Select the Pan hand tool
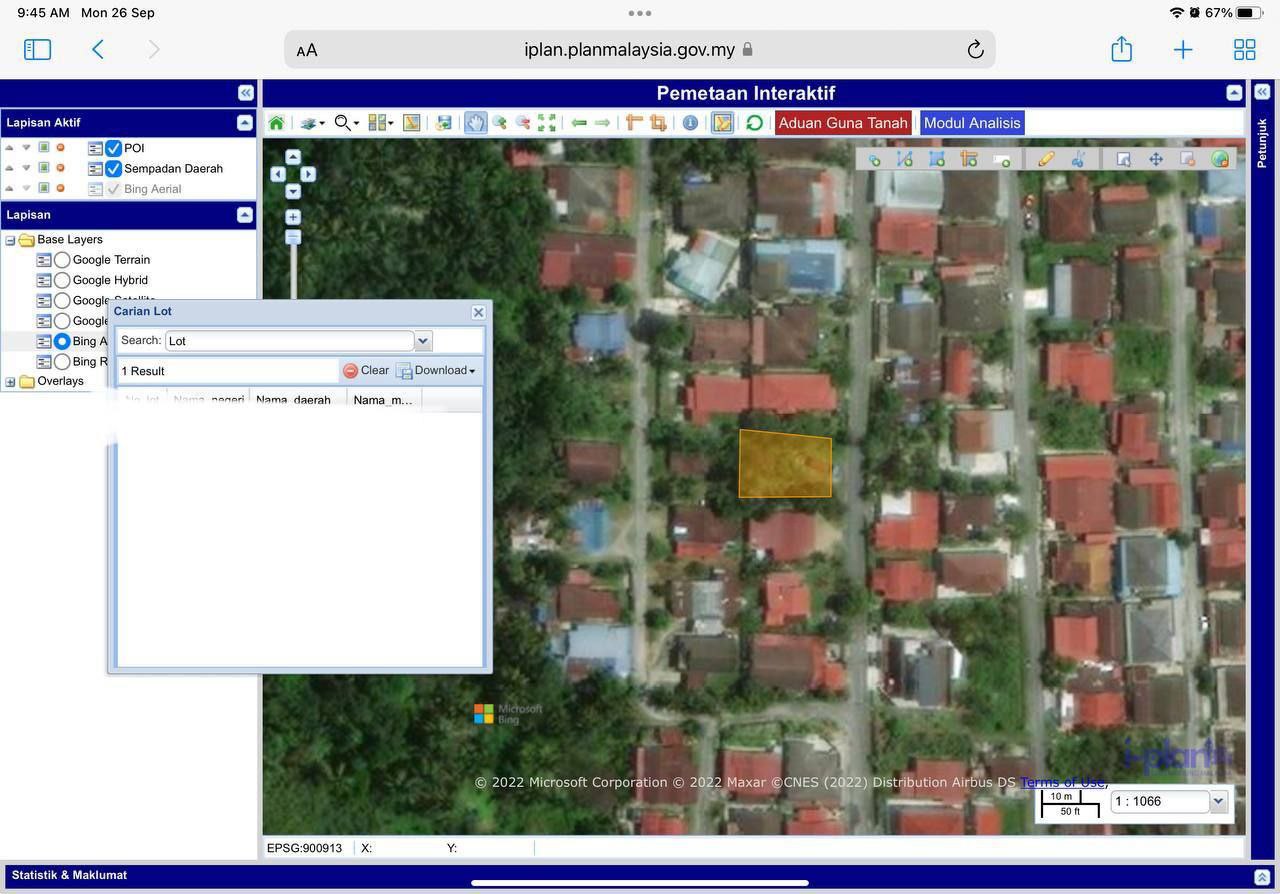Viewport: 1280px width, 894px height. coord(475,123)
